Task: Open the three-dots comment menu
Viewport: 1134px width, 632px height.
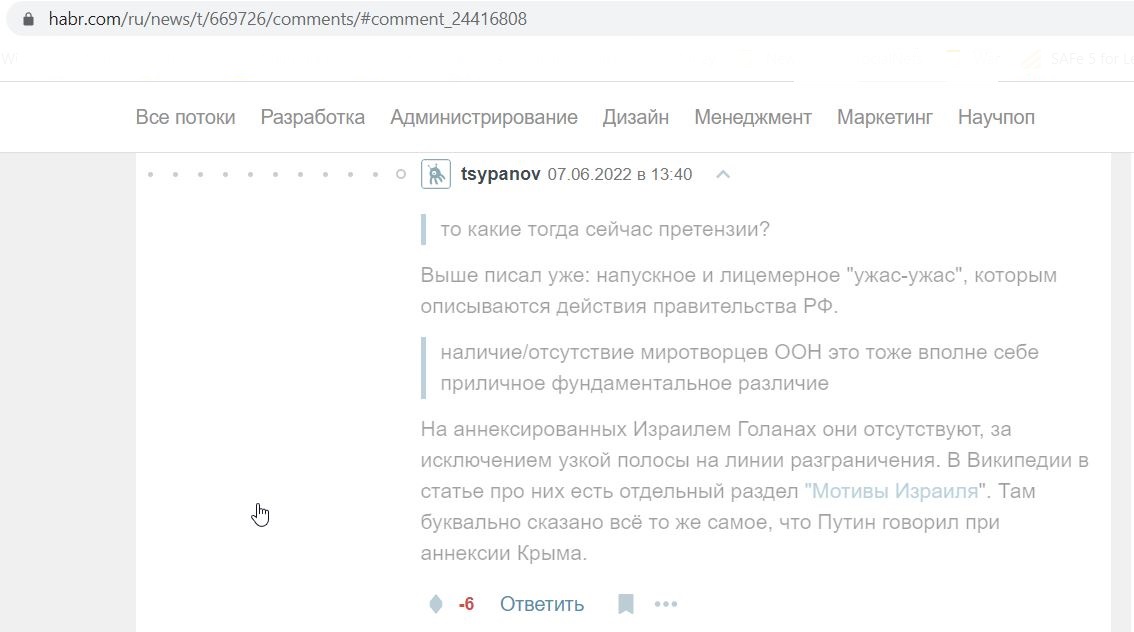Action: coord(666,604)
